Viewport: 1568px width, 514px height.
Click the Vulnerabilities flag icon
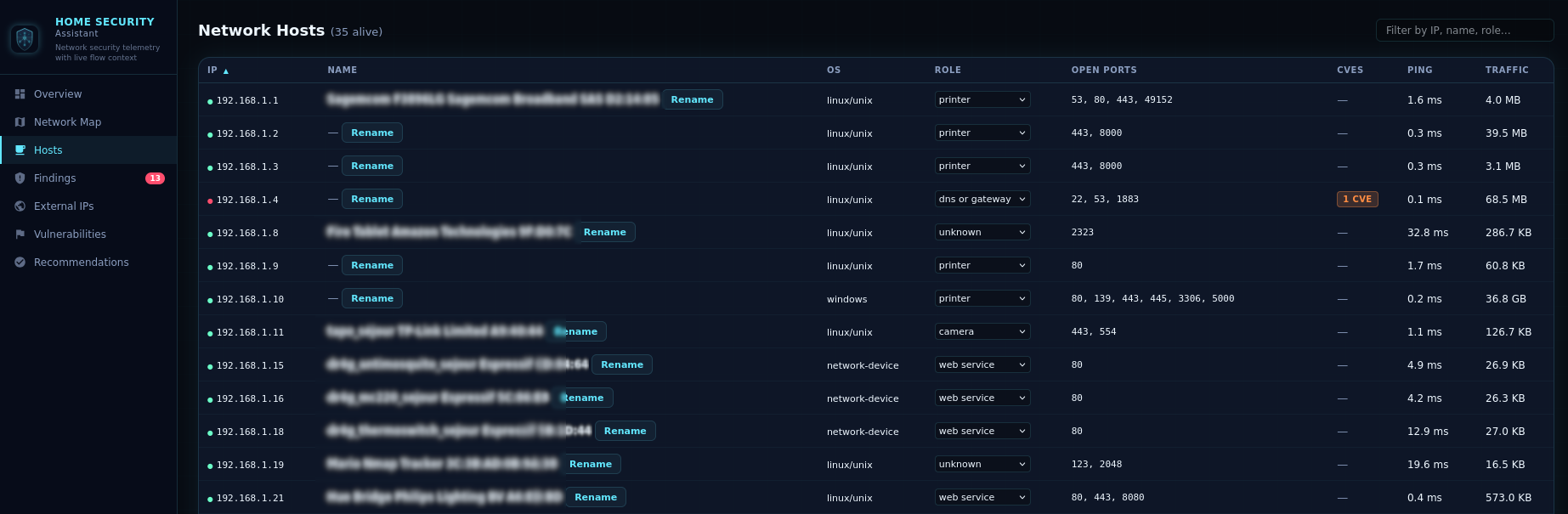click(x=20, y=234)
